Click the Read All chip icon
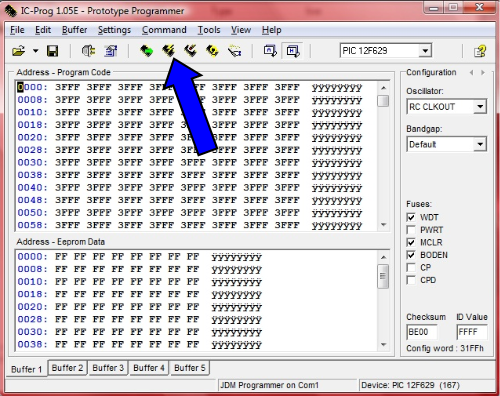The height and width of the screenshot is (396, 500). (x=146, y=51)
